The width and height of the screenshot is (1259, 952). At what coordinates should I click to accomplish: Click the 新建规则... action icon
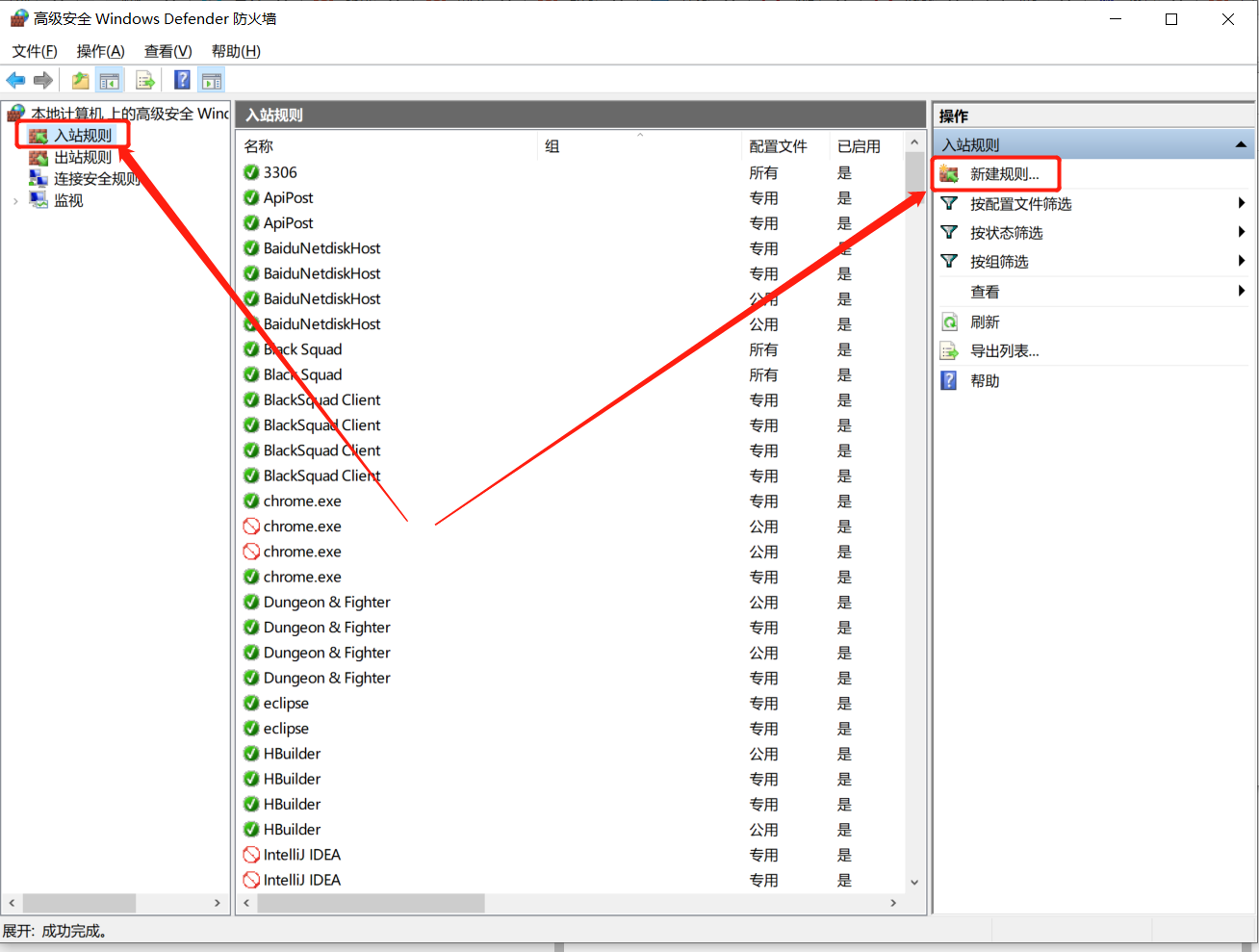tap(949, 174)
